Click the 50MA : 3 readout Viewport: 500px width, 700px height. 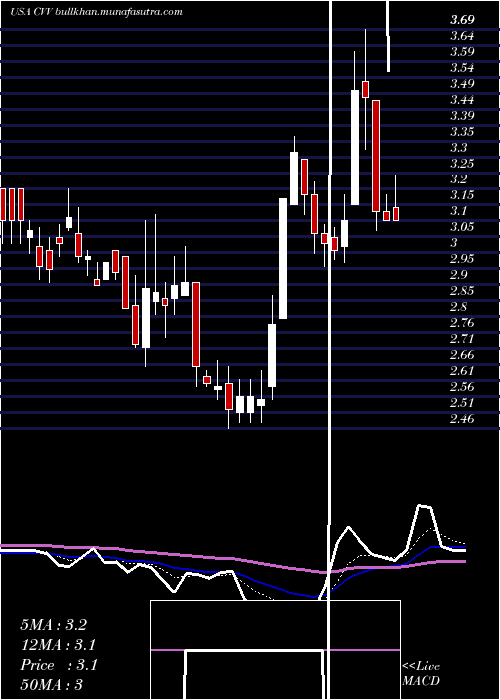[51, 685]
